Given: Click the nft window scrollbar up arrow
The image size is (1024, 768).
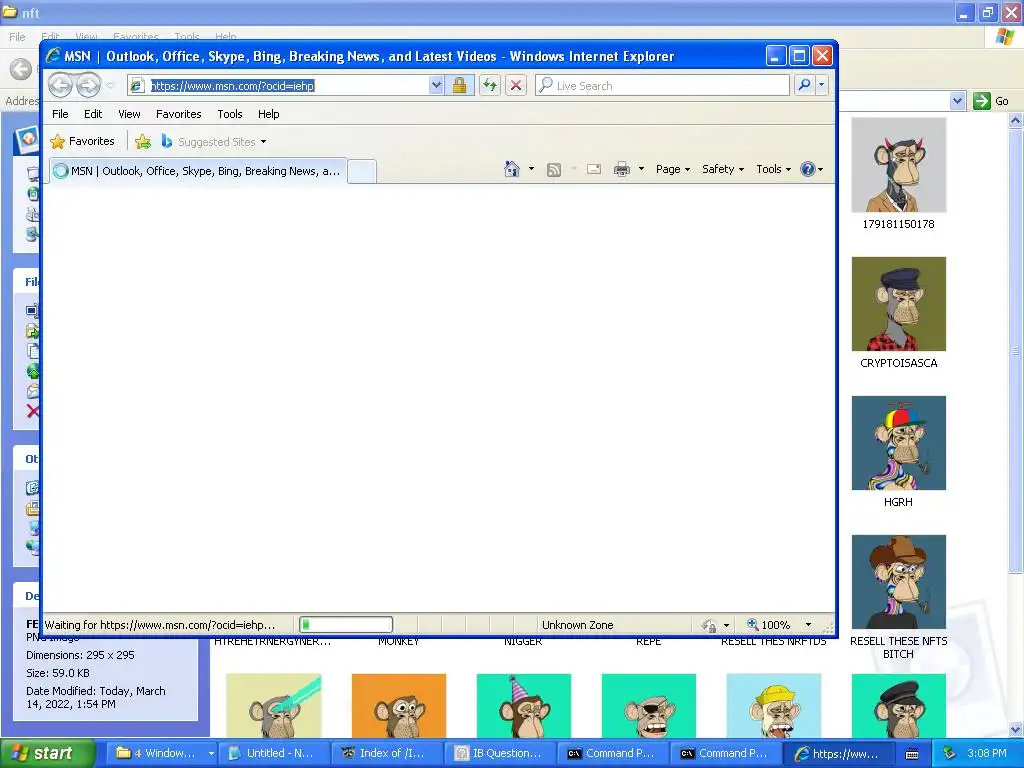Looking at the screenshot, I should coord(1016,120).
